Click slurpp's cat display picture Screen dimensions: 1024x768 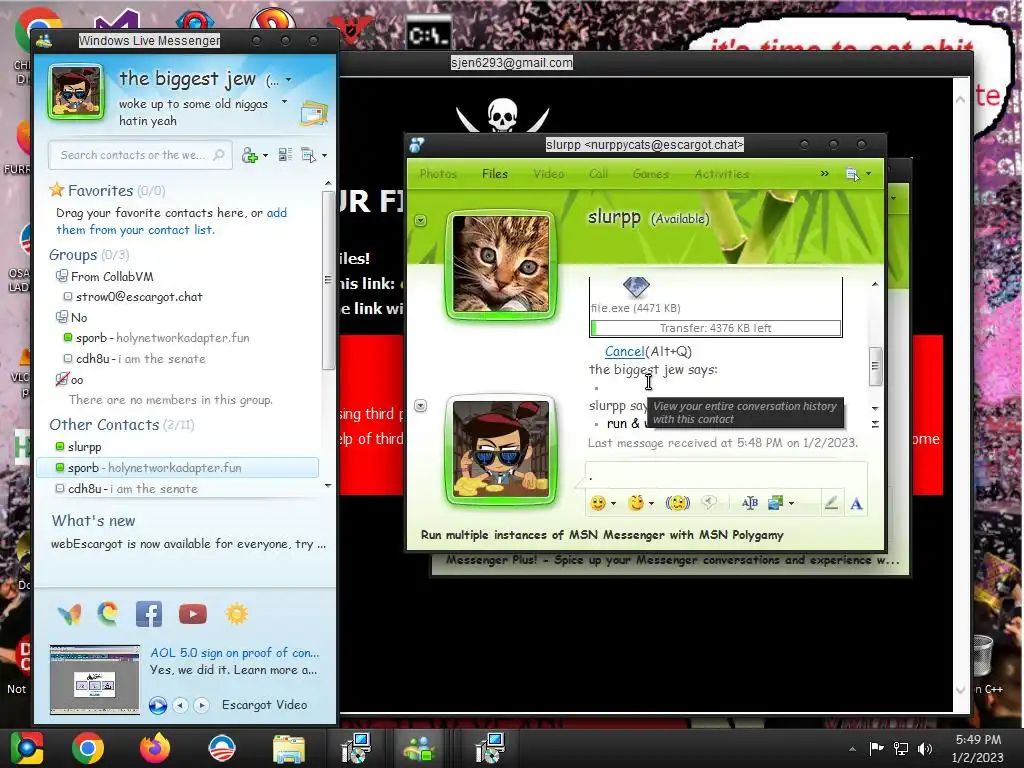pos(501,264)
